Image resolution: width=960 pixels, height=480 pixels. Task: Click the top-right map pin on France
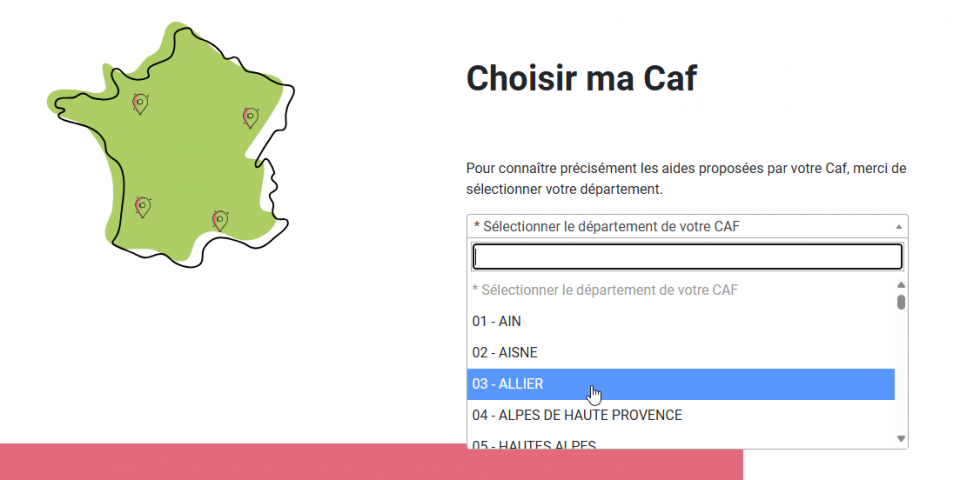click(x=250, y=117)
